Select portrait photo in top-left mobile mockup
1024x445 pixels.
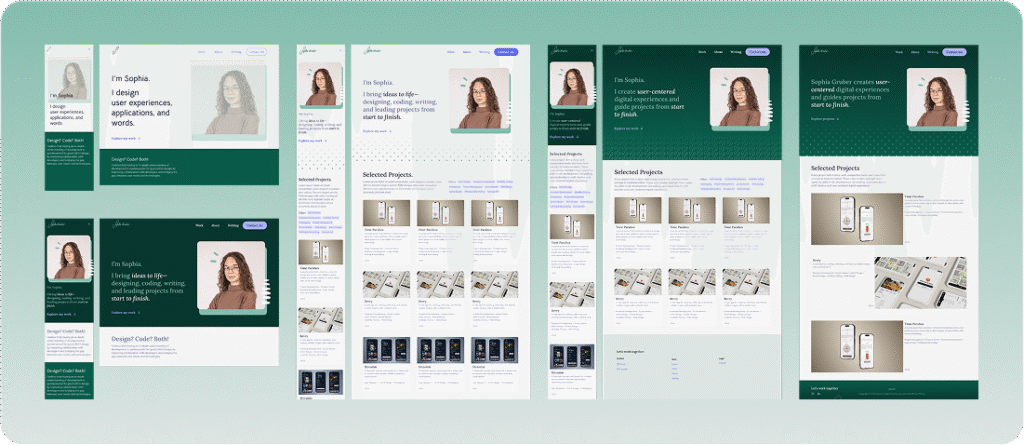pyautogui.click(x=69, y=79)
